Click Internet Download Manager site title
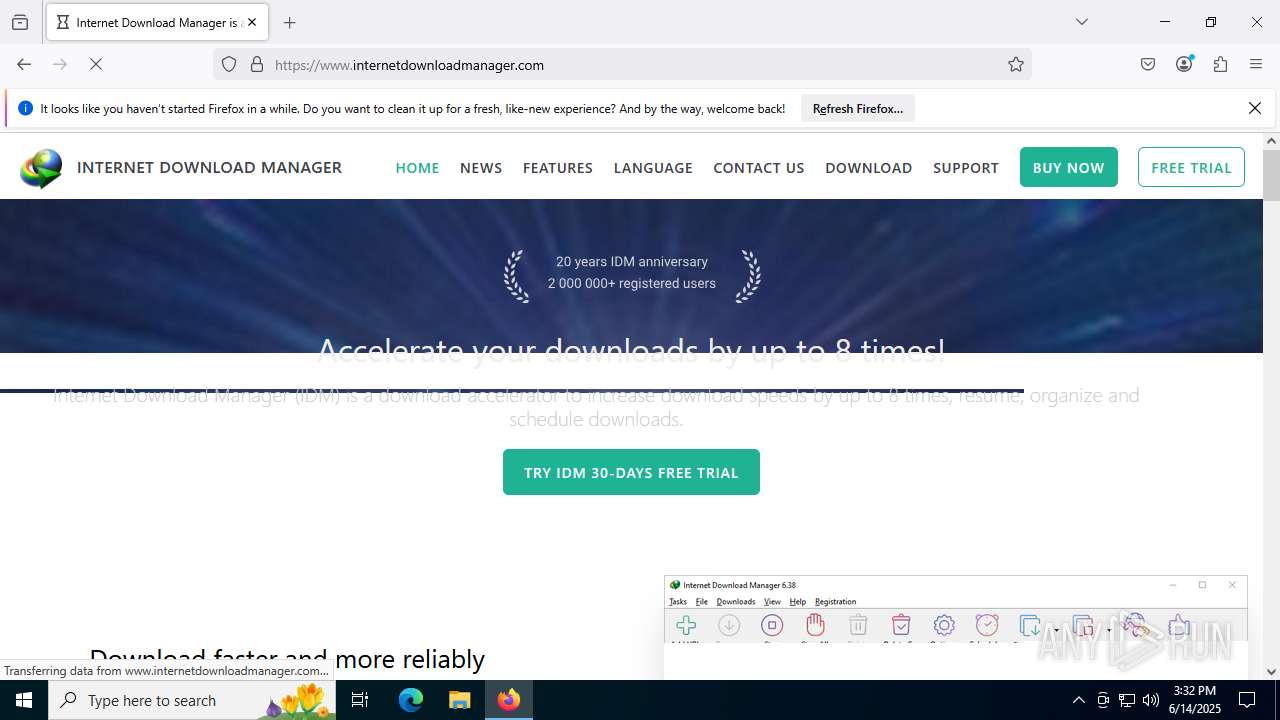The height and width of the screenshot is (720, 1280). tap(209, 167)
